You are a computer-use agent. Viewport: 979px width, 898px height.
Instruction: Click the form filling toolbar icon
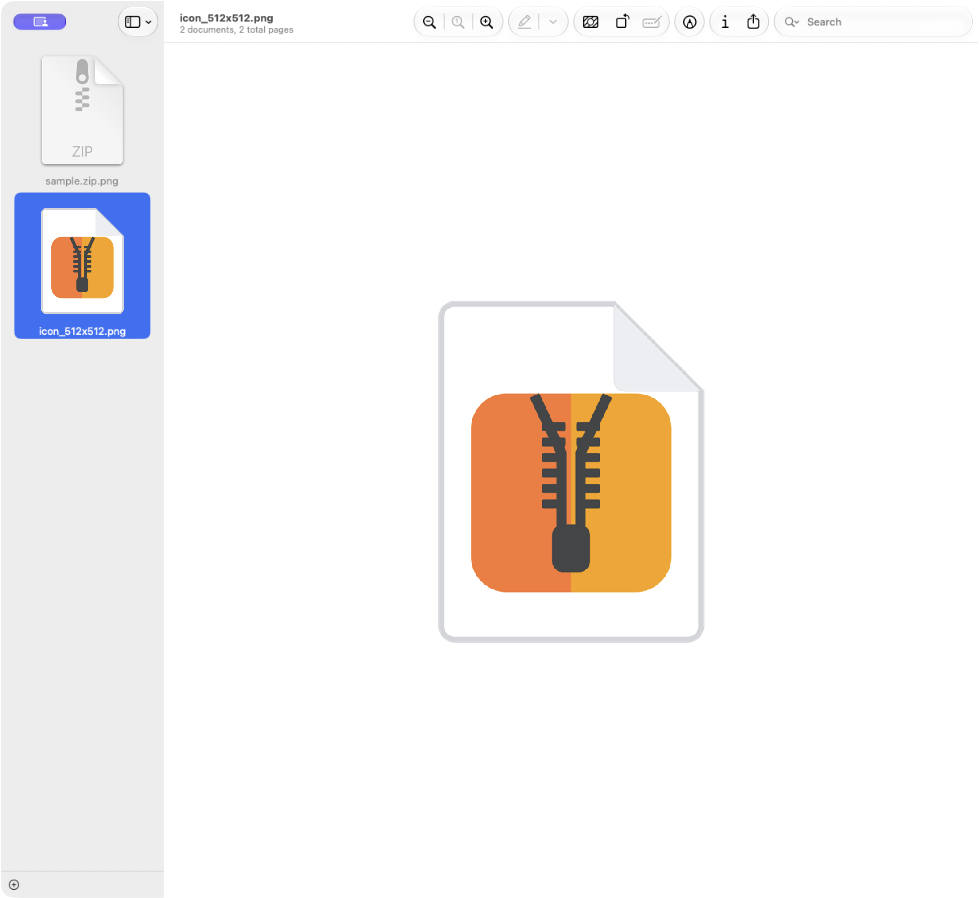652,22
